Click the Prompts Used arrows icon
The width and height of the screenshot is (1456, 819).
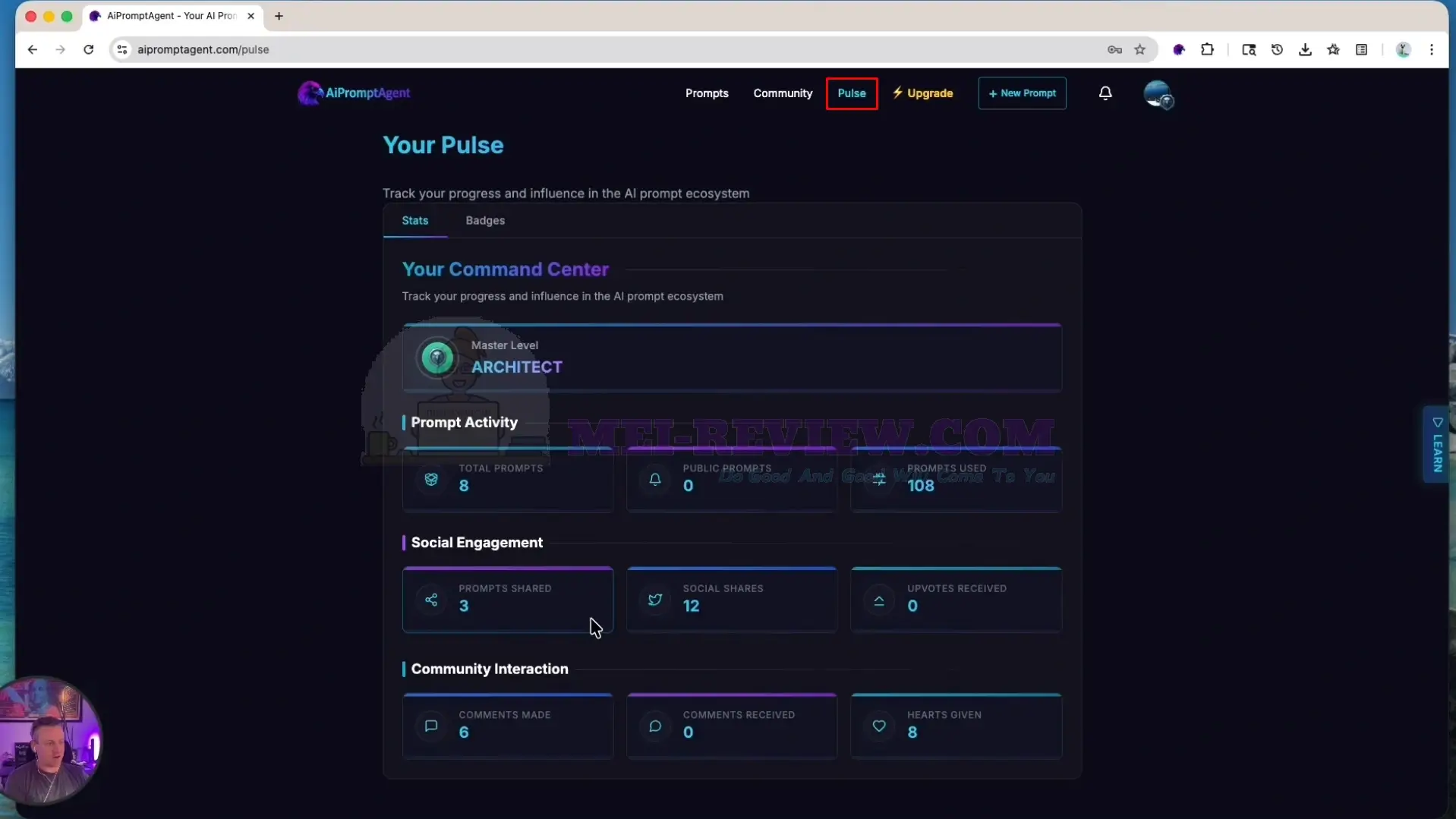point(879,479)
